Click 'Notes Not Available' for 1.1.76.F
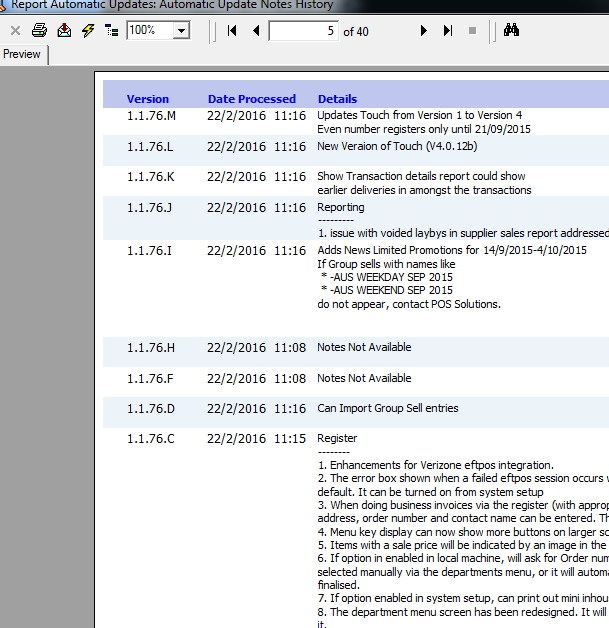The height and width of the screenshot is (628, 609). 364,378
